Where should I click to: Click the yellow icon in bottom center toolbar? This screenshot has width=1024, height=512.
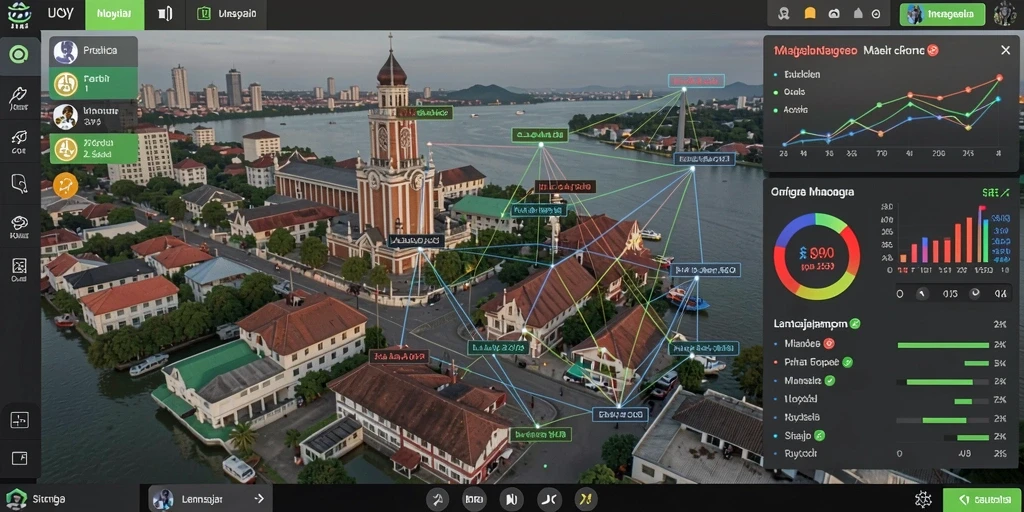tap(585, 500)
